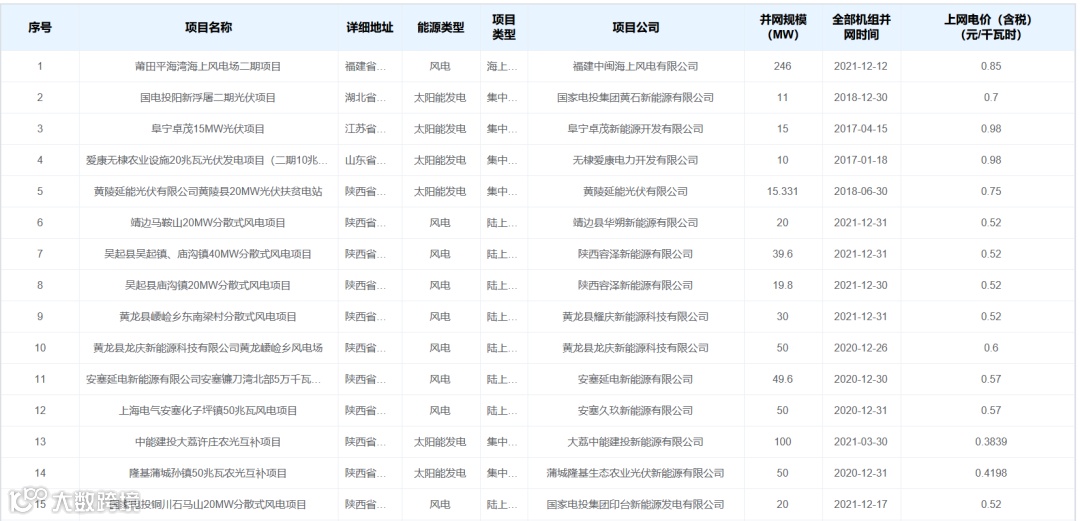Click the capacity value 100
Viewport: 1080px width, 521px height.
(782, 442)
